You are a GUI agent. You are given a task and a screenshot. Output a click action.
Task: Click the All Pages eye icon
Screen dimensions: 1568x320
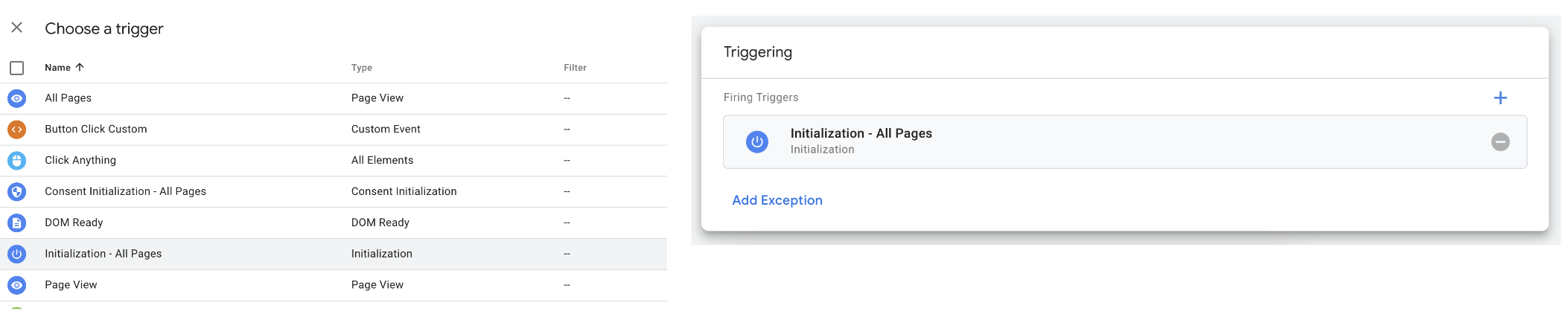click(16, 98)
